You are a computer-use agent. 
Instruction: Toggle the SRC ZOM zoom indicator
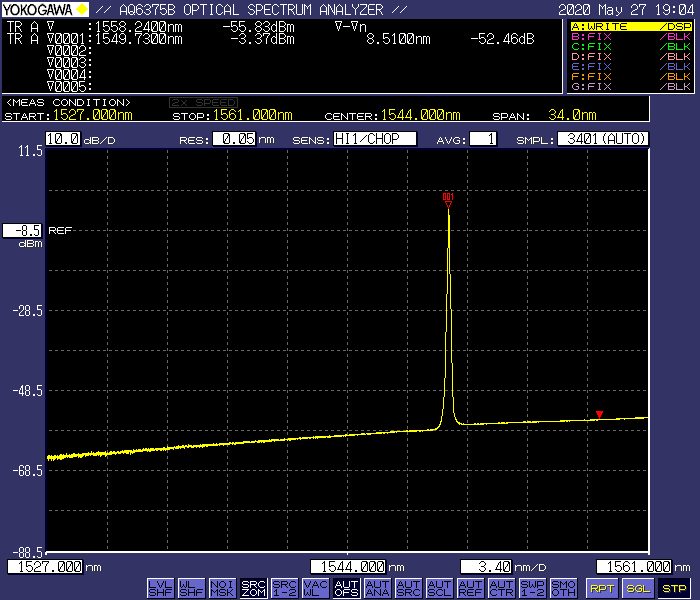pyautogui.click(x=254, y=588)
